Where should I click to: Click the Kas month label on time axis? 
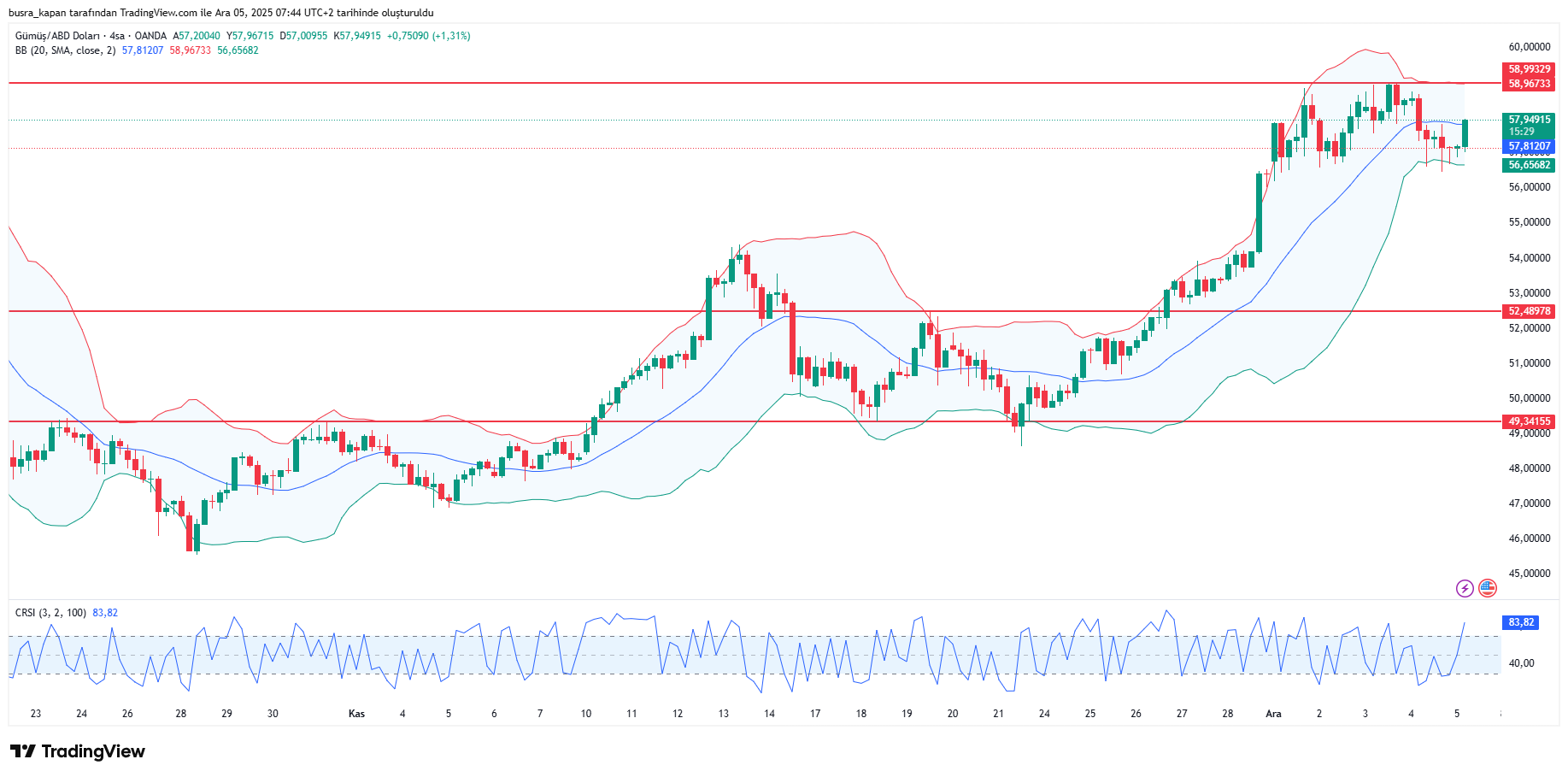click(356, 714)
